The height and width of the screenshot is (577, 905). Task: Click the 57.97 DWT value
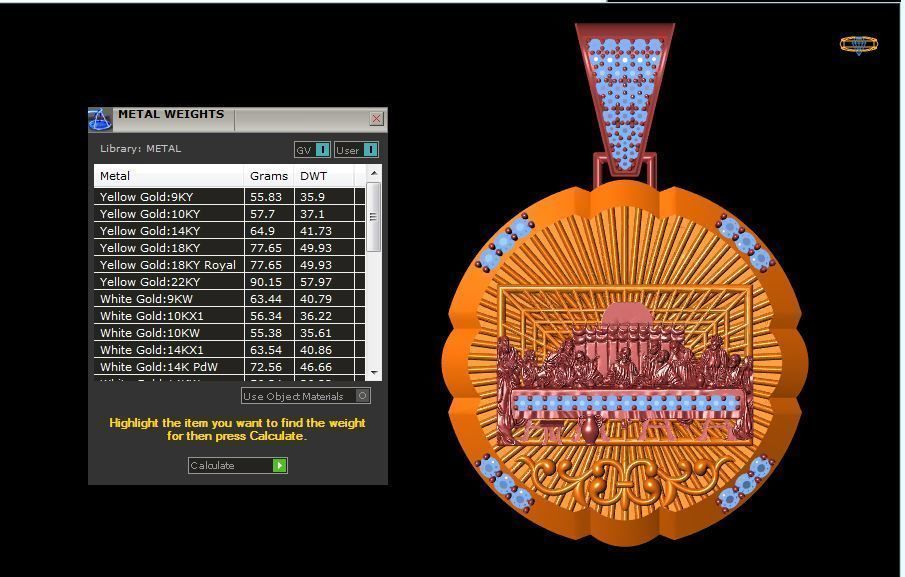click(316, 282)
